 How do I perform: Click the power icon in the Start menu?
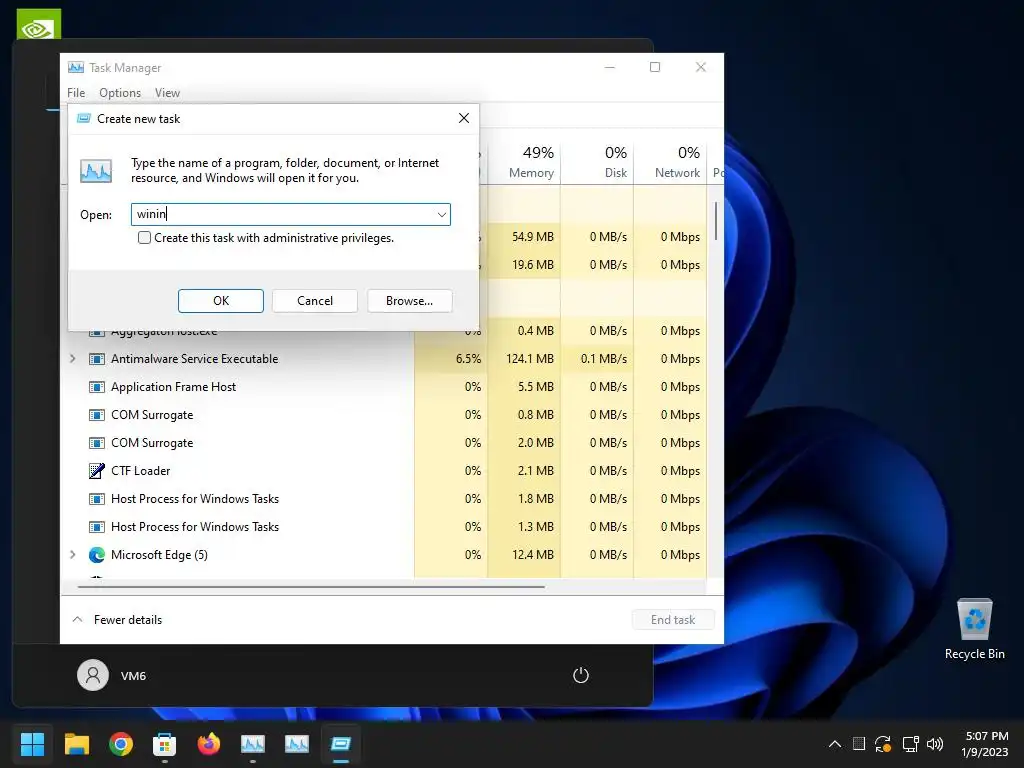pyautogui.click(x=581, y=675)
